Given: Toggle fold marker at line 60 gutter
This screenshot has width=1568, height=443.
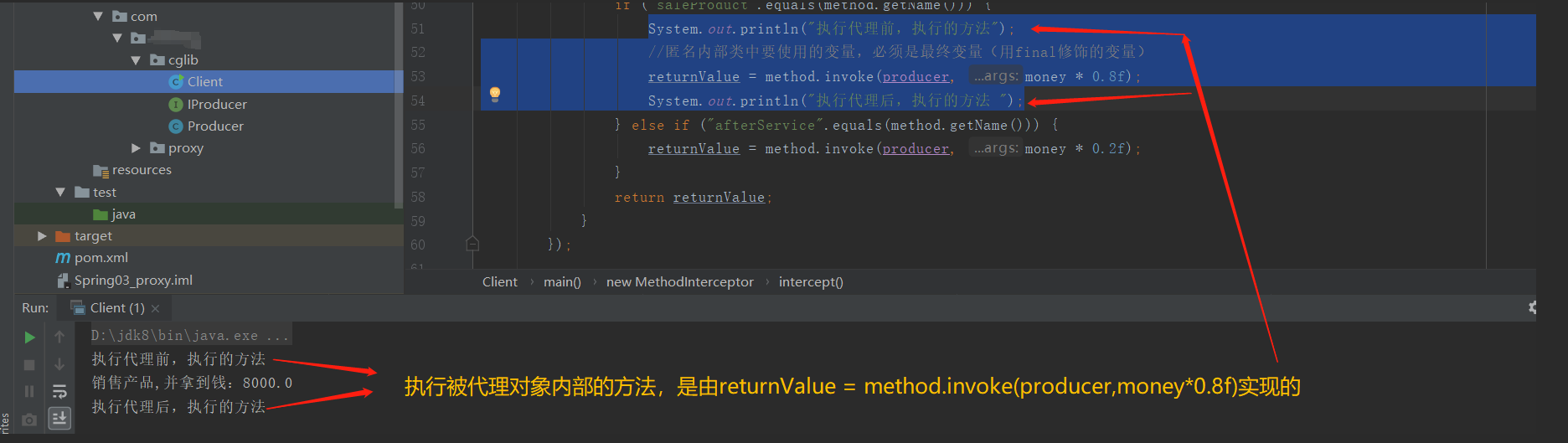Looking at the screenshot, I should coord(472,244).
